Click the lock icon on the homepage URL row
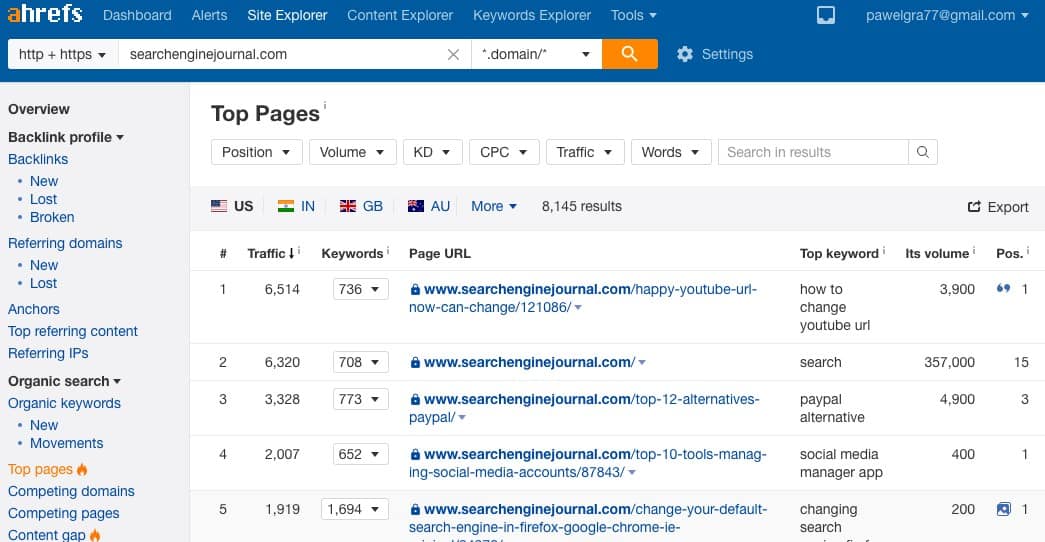This screenshot has width=1045, height=542. (x=415, y=363)
